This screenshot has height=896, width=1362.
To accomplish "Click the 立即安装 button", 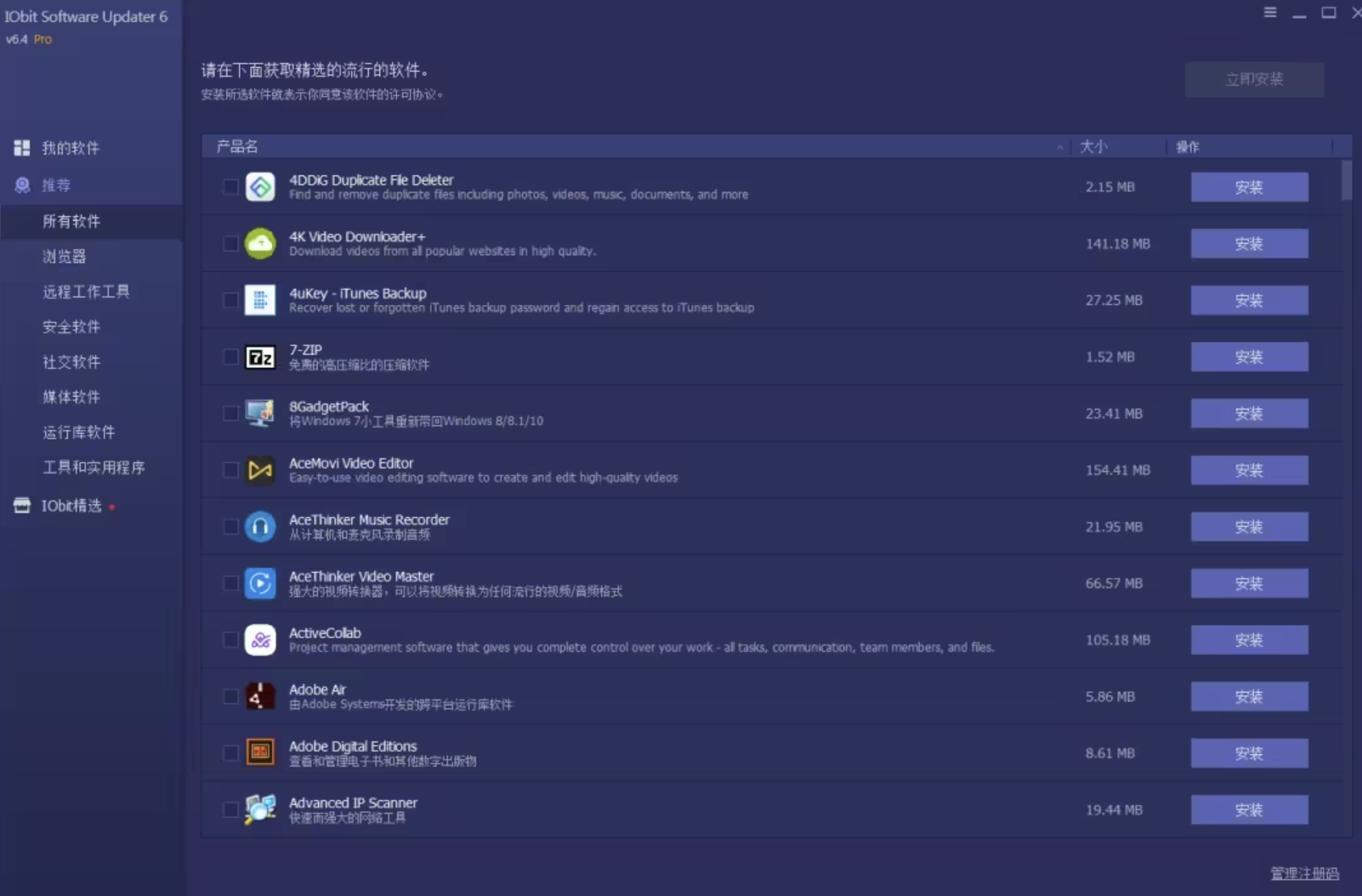I will click(x=1254, y=79).
